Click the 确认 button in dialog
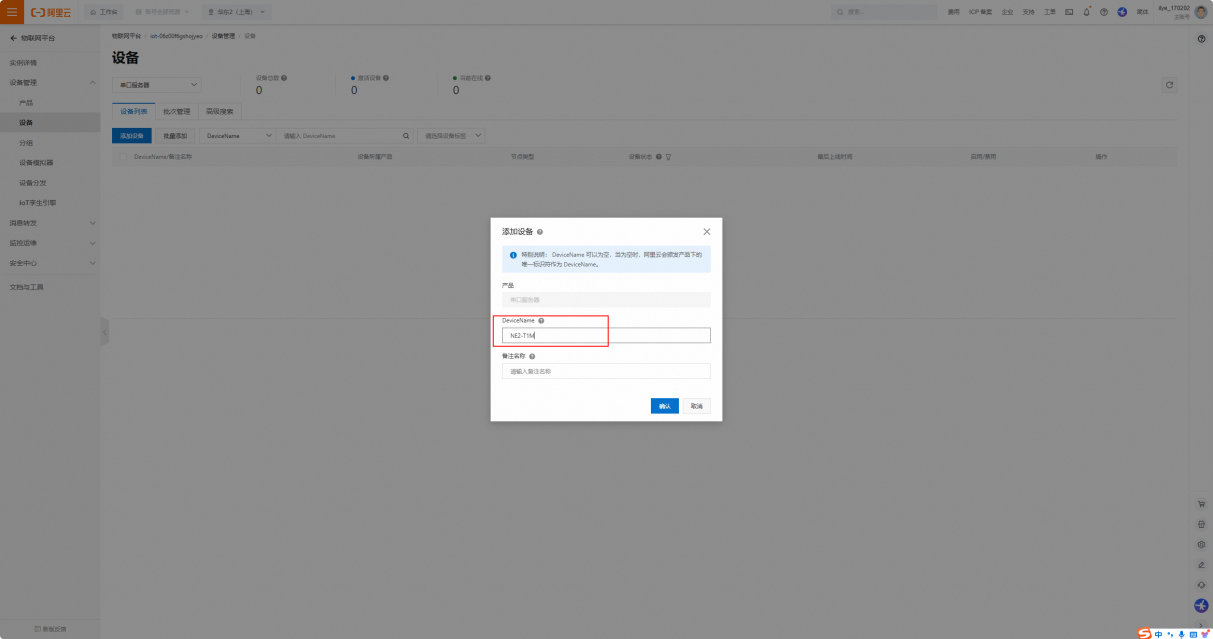 pos(664,406)
